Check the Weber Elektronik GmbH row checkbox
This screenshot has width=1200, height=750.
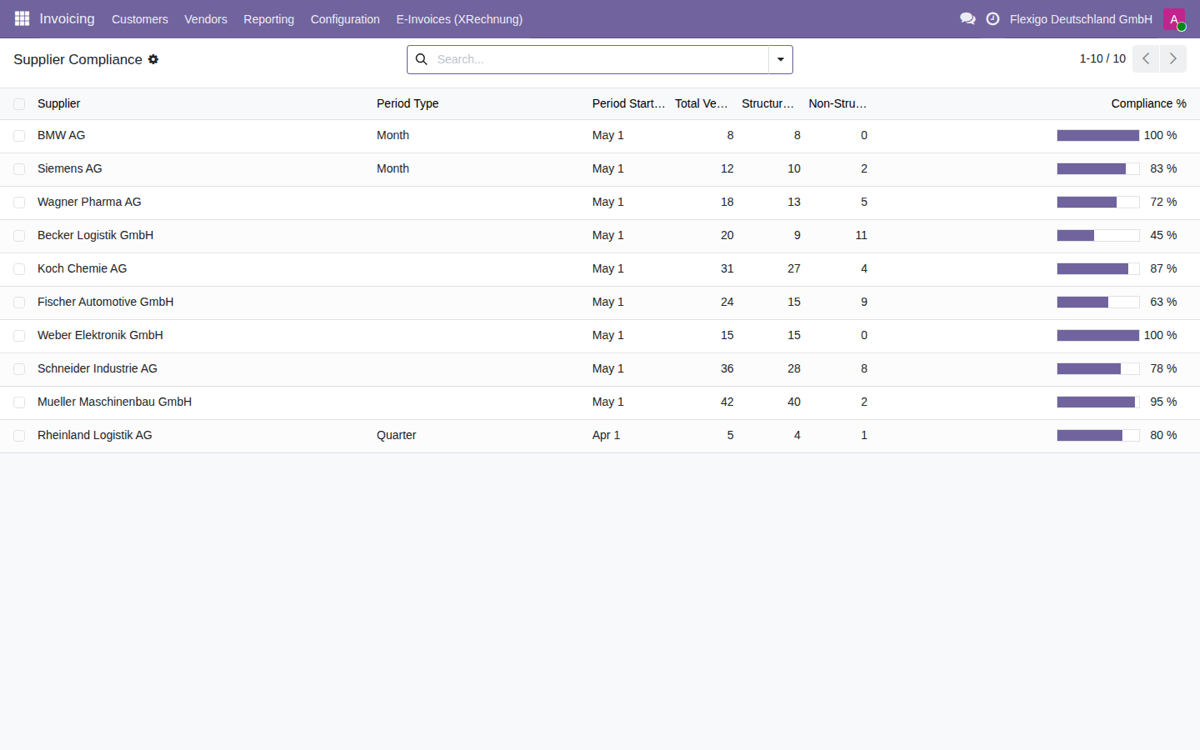coord(19,336)
